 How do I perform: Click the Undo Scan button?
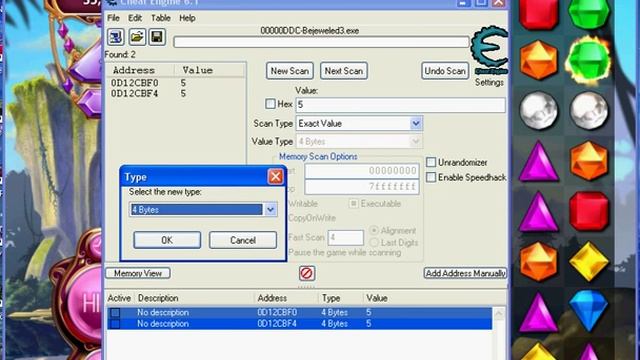(x=445, y=71)
